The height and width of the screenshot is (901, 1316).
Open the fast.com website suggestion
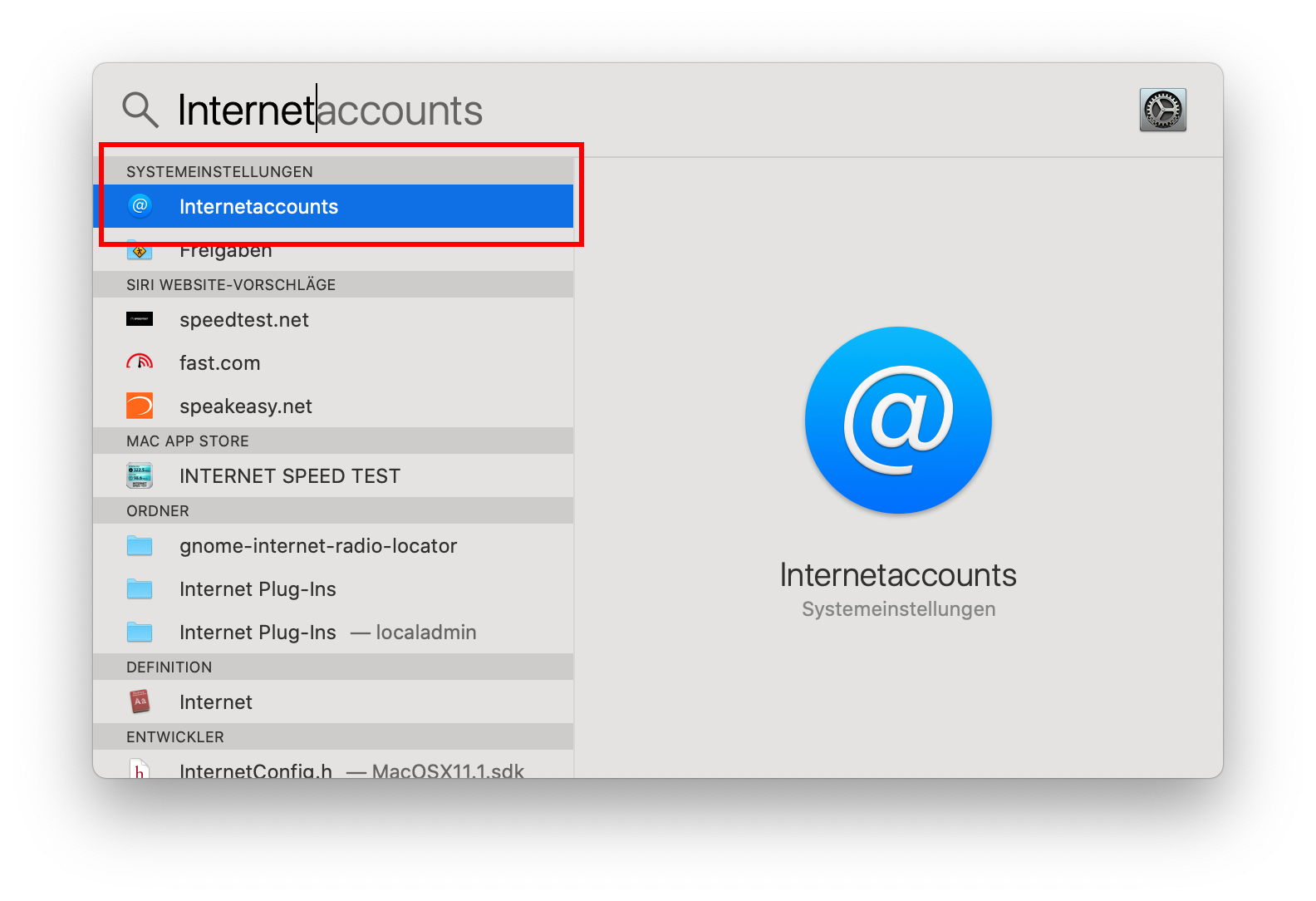pyautogui.click(x=220, y=363)
